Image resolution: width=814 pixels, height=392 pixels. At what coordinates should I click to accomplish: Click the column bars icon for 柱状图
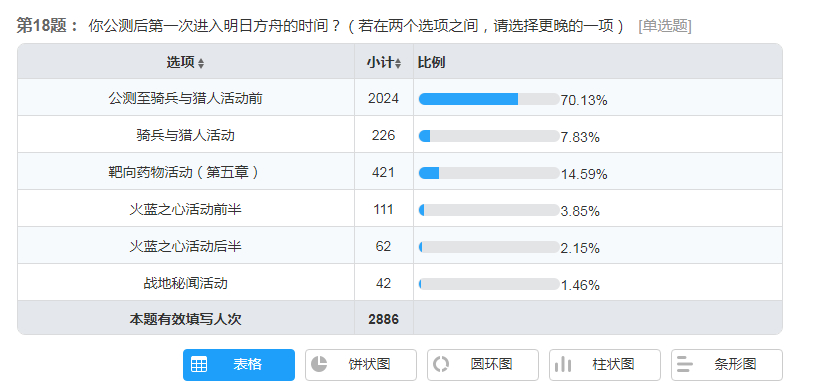pyautogui.click(x=563, y=364)
